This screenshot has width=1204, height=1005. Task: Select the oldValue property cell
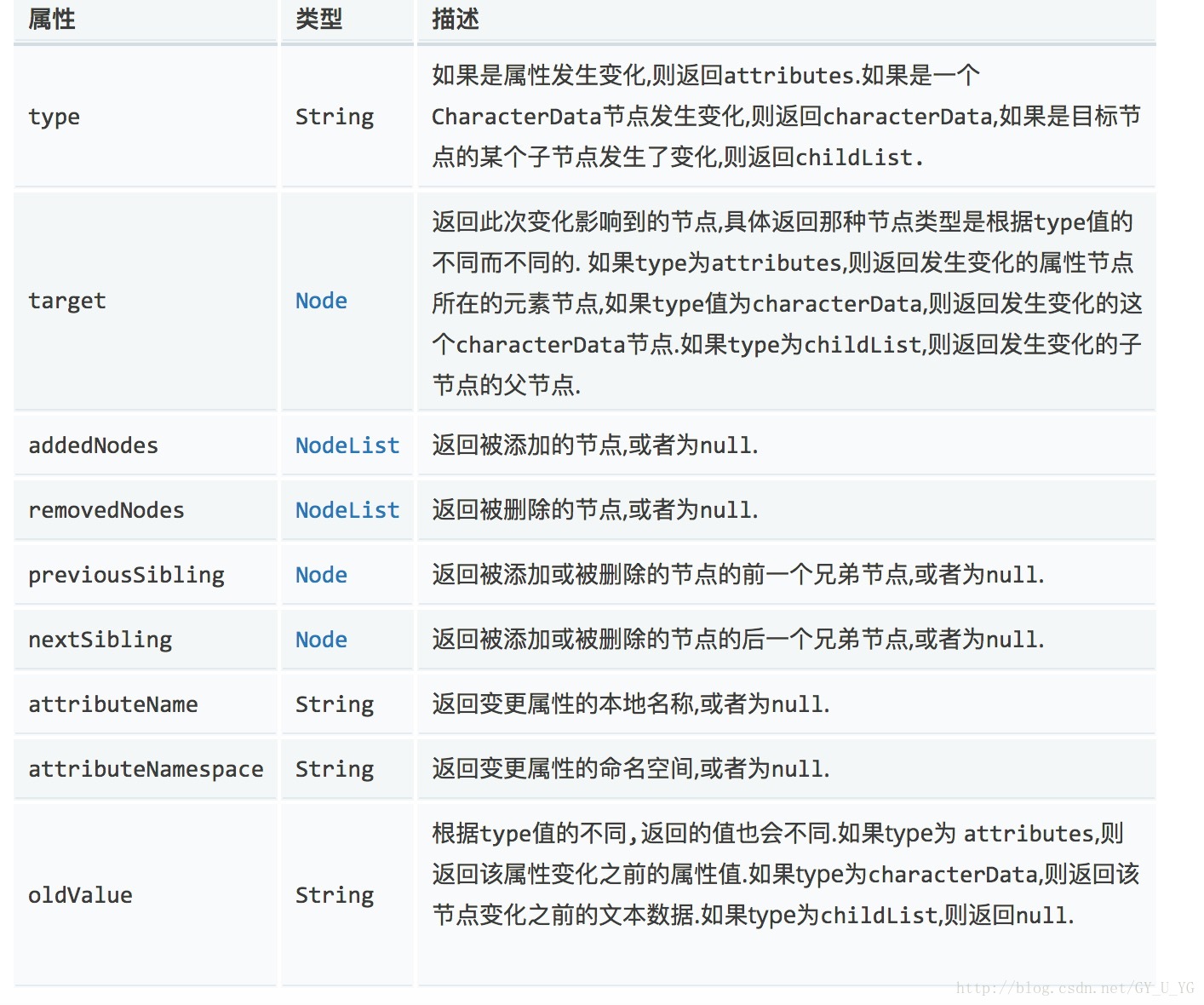145,895
